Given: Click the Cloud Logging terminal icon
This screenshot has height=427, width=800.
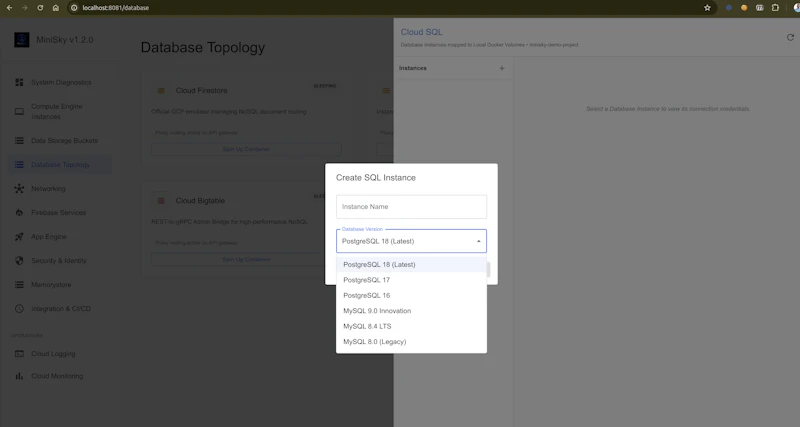Looking at the screenshot, I should [19, 354].
